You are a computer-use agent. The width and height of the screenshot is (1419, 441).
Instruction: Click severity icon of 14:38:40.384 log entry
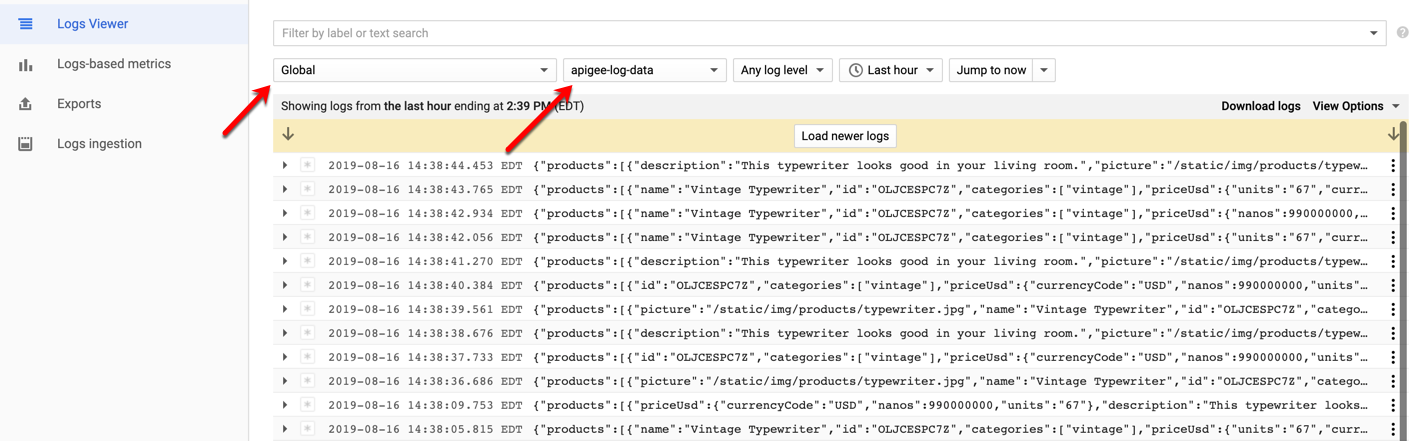[x=308, y=285]
